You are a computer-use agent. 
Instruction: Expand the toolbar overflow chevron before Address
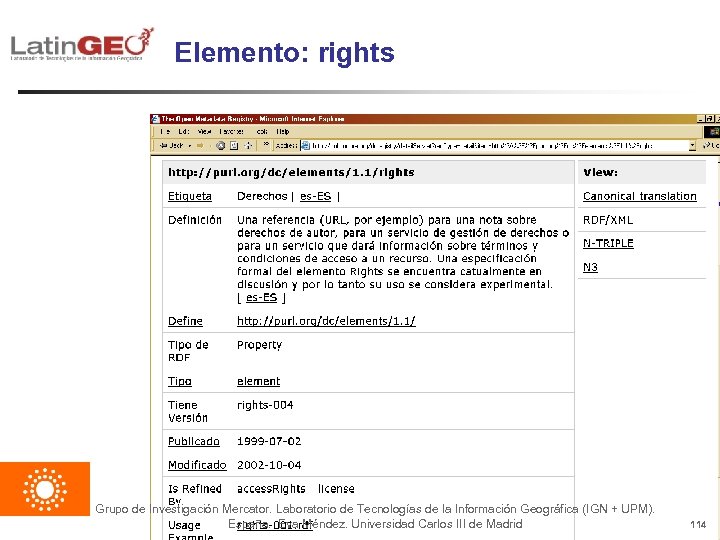[266, 145]
